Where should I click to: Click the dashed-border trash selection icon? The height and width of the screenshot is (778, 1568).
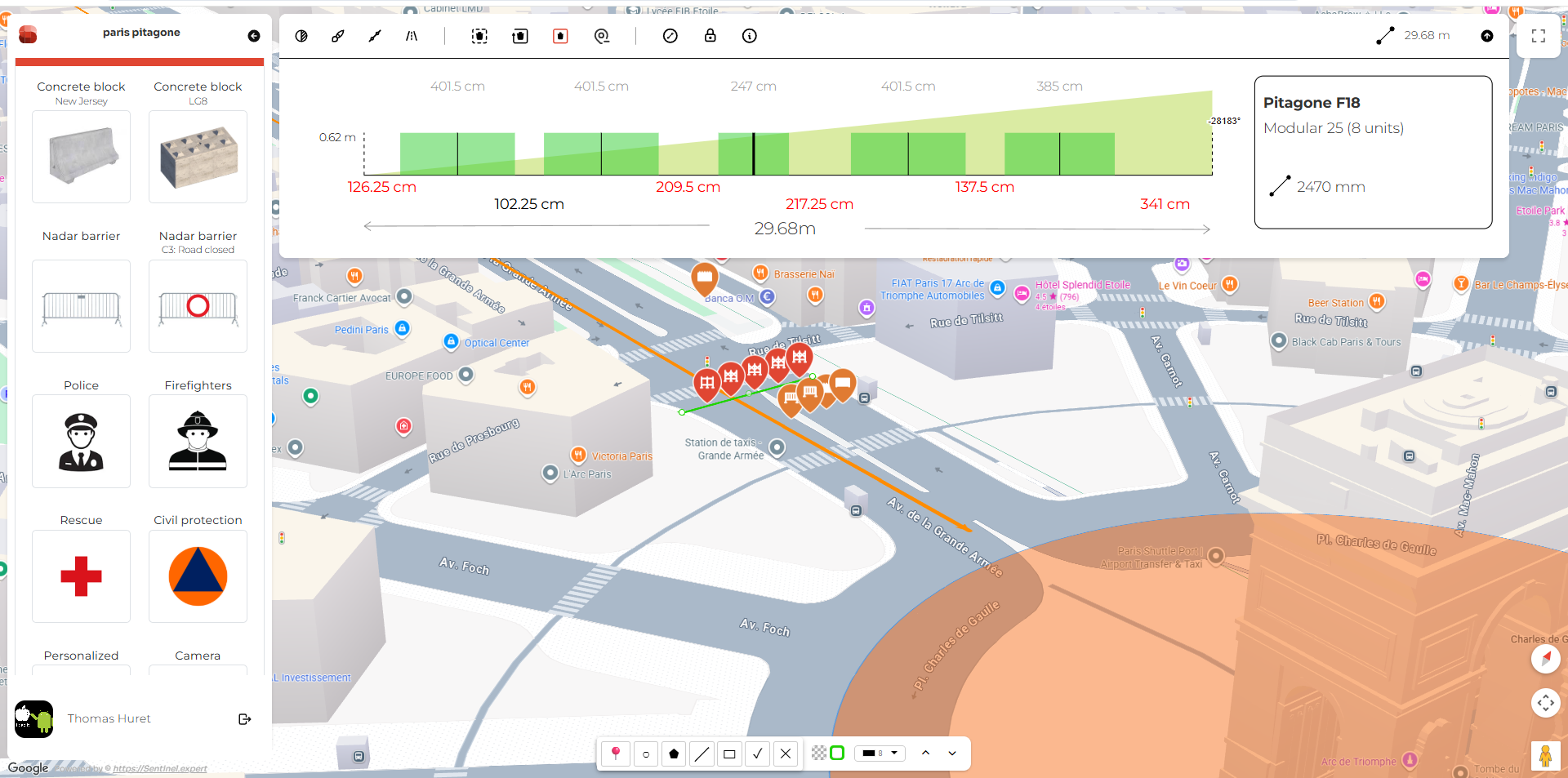(479, 36)
